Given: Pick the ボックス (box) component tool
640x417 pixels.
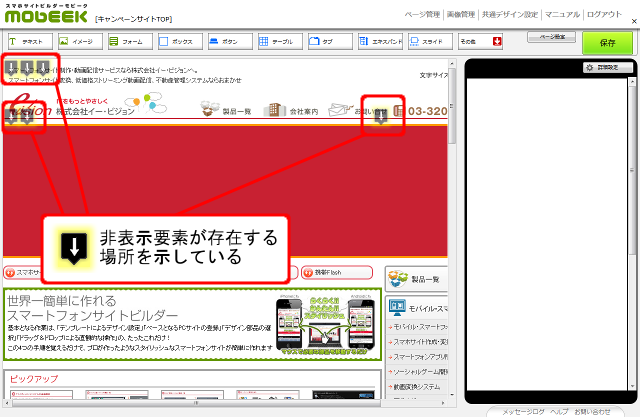Looking at the screenshot, I should click(178, 42).
